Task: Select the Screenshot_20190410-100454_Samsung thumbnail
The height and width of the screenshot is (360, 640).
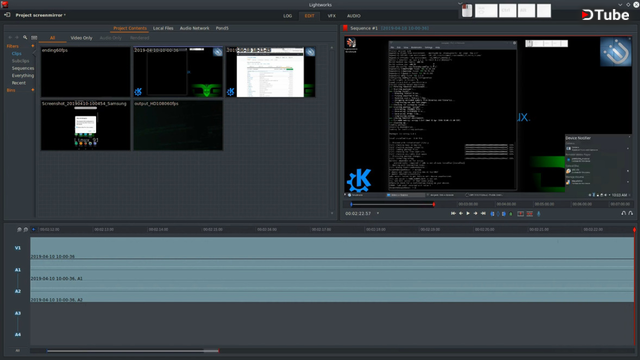Action: (x=85, y=125)
